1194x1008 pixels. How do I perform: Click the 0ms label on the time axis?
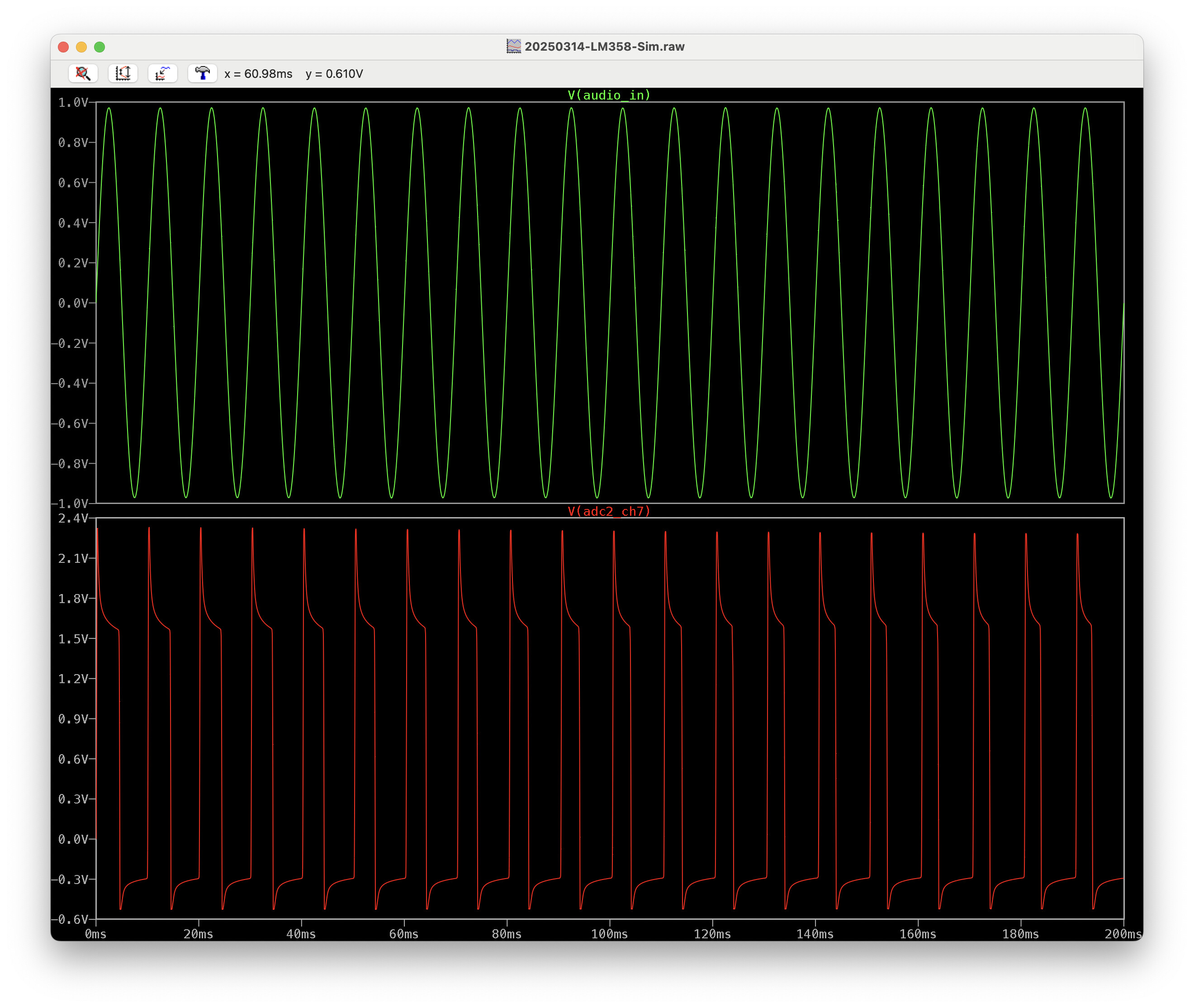click(x=95, y=934)
